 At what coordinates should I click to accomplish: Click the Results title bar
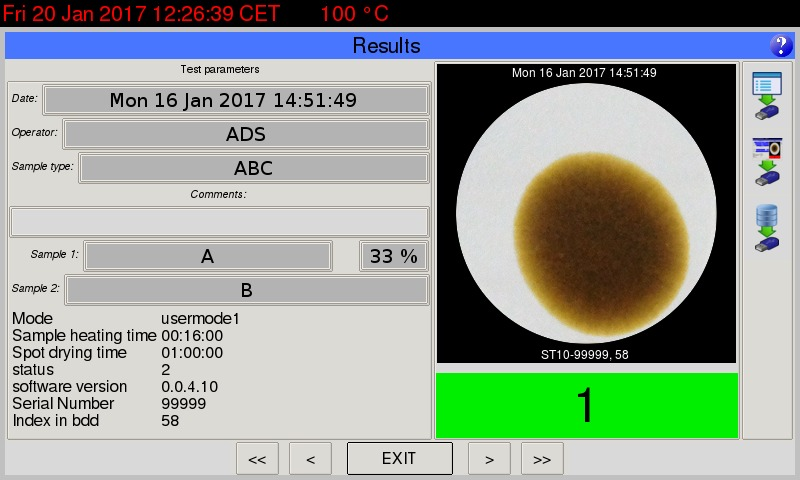[386, 46]
